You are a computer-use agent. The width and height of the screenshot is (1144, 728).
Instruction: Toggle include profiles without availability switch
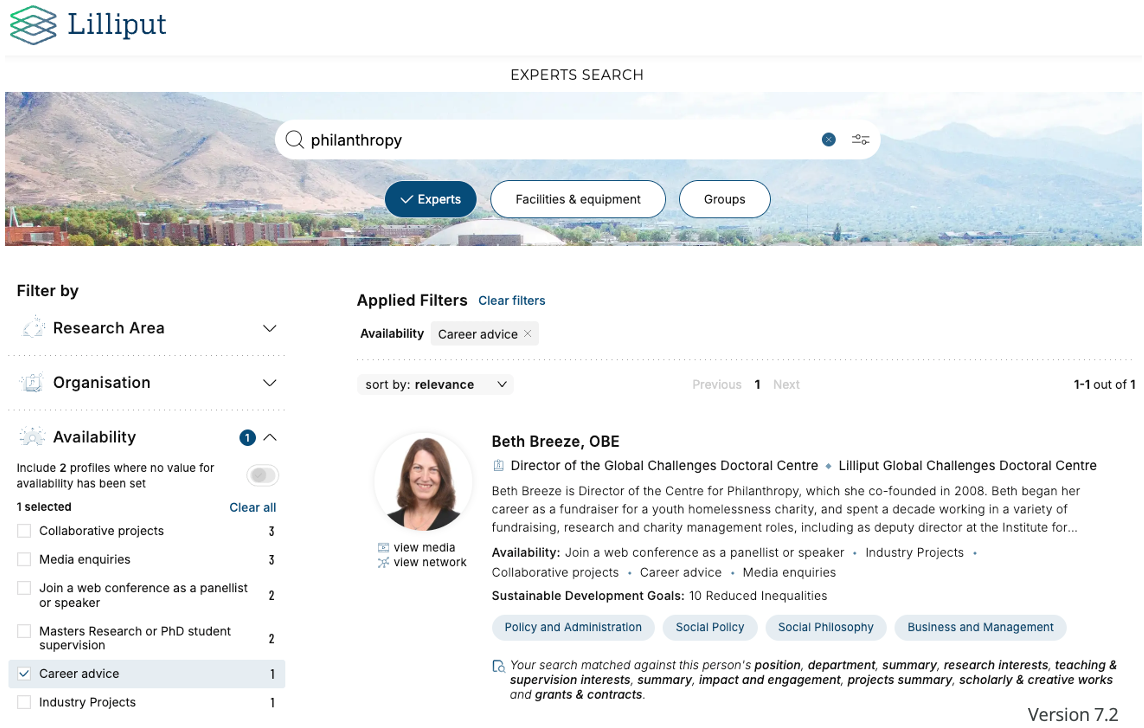tap(263, 475)
